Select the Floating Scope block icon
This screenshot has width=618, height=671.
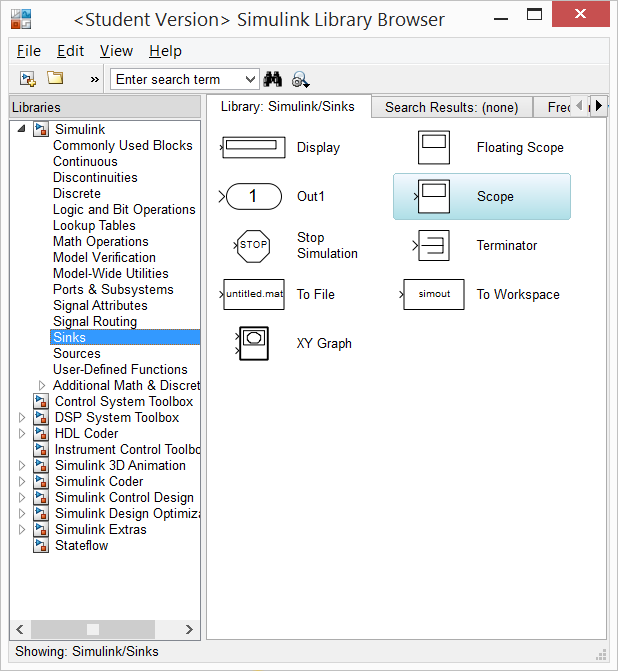pyautogui.click(x=434, y=148)
